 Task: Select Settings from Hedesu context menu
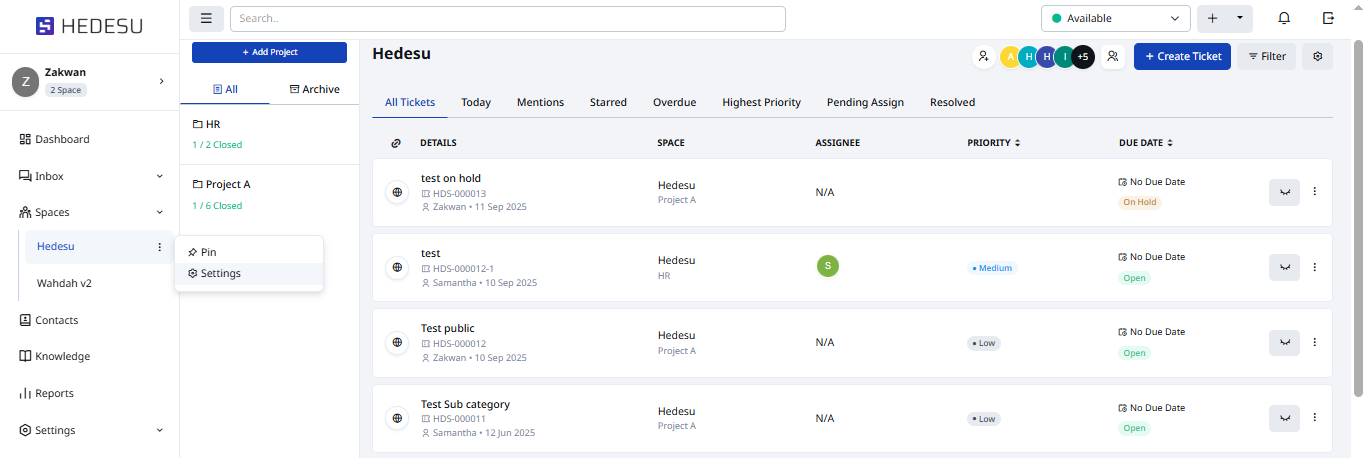tap(220, 273)
